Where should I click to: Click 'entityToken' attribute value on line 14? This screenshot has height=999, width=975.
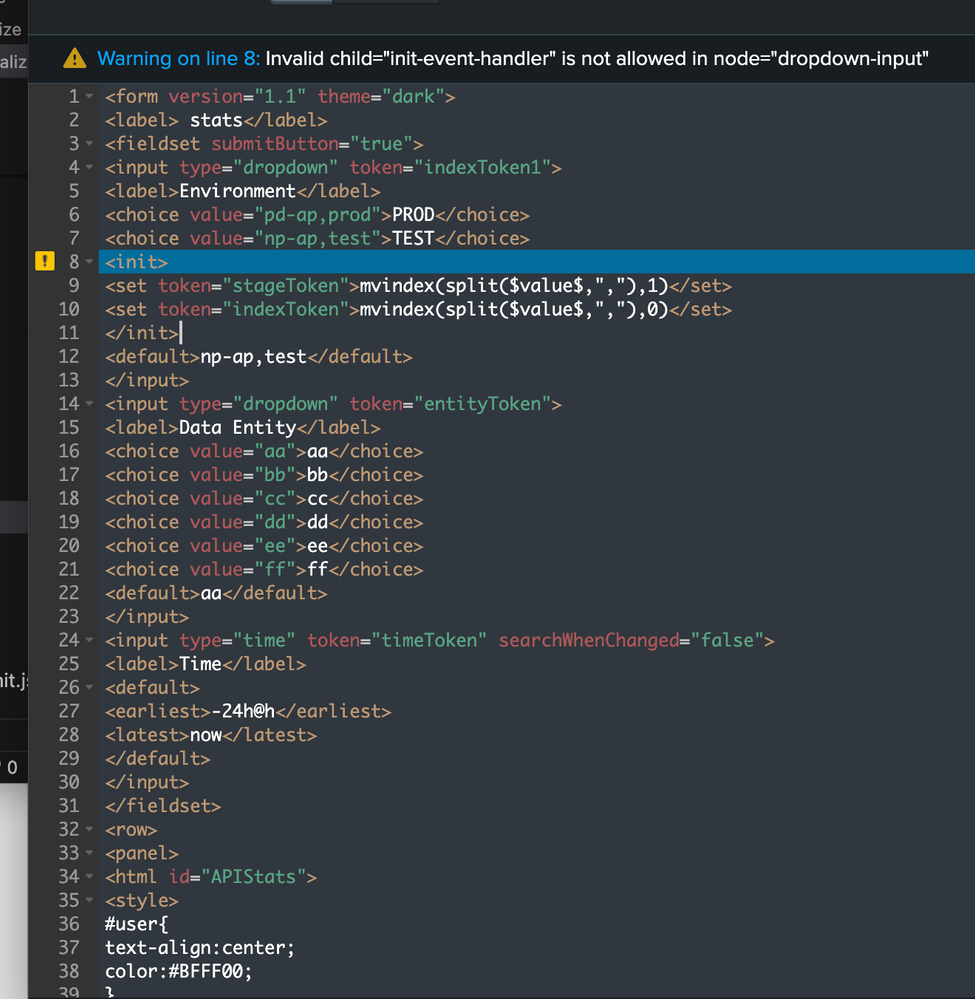point(482,404)
